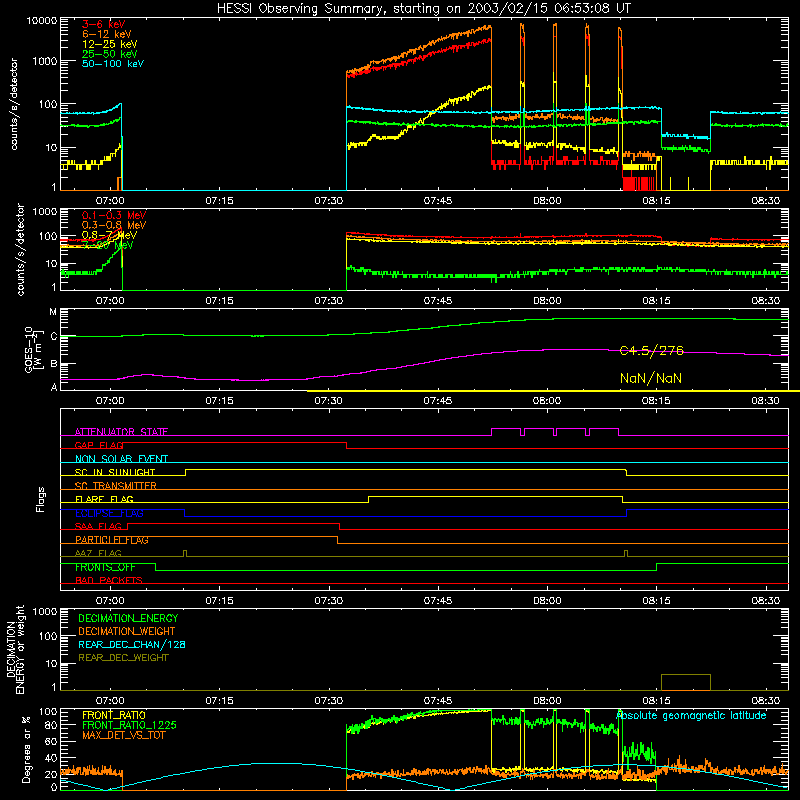Screen dimensions: 800x800
Task: Click the DECIMATION_ENERGY legend label
Action: tap(128, 618)
